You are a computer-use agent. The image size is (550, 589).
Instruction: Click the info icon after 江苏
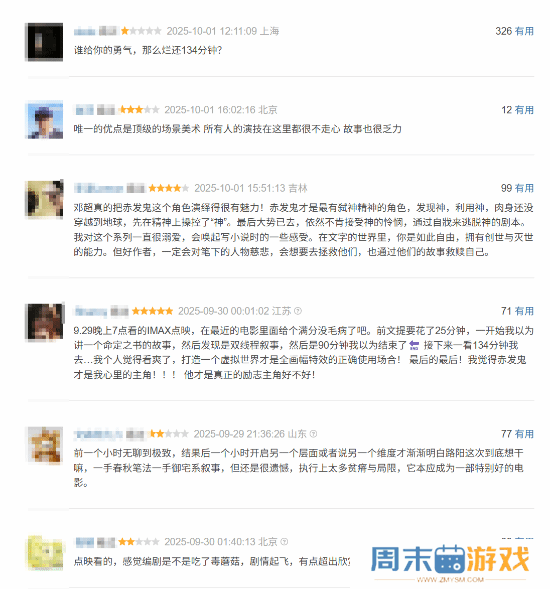[x=298, y=311]
